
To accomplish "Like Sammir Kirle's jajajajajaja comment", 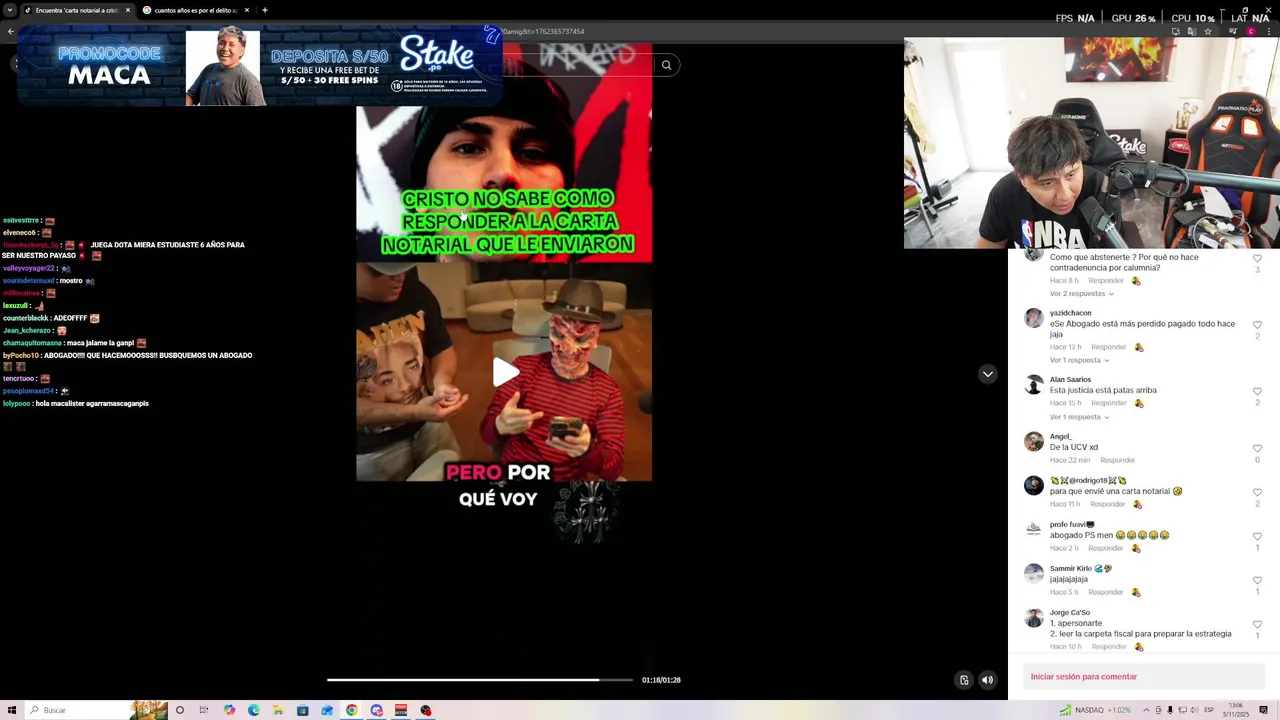I will [1257, 580].
